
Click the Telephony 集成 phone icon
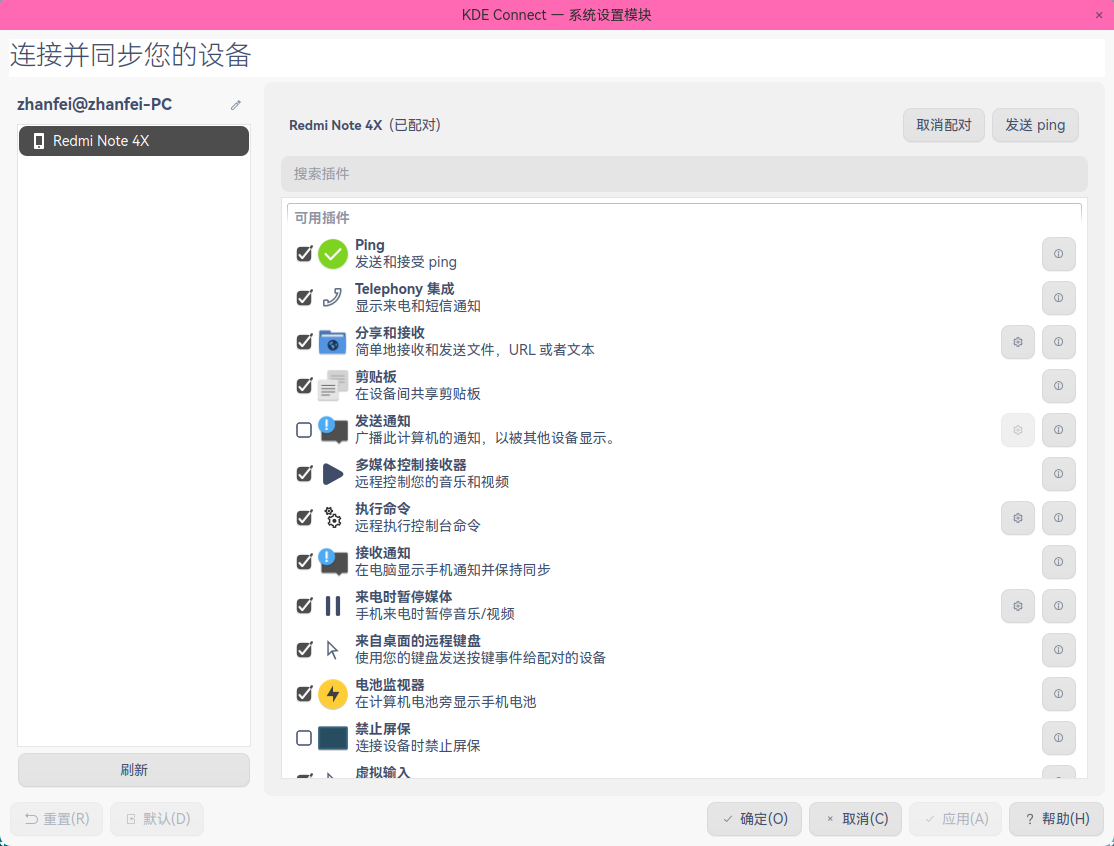click(x=332, y=297)
